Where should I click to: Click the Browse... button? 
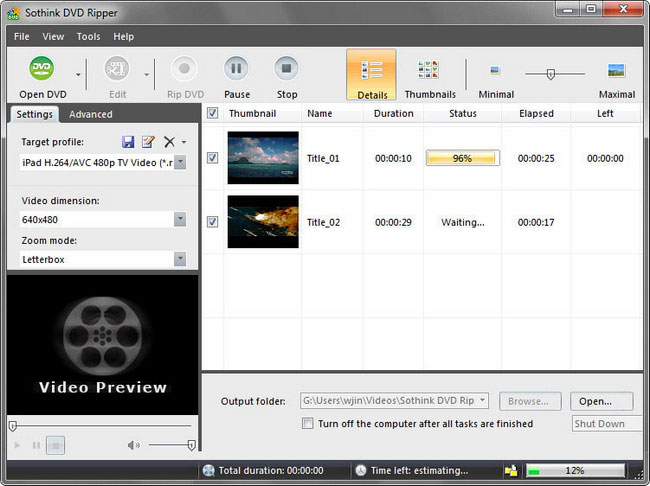tap(530, 401)
